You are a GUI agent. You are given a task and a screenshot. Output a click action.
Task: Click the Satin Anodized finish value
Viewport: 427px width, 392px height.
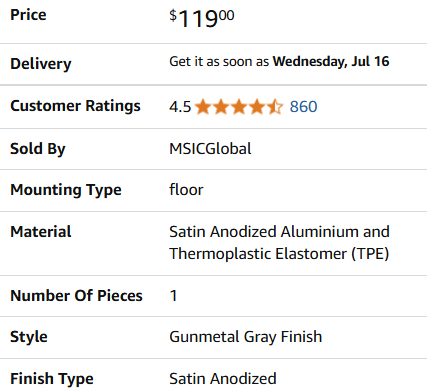click(223, 379)
